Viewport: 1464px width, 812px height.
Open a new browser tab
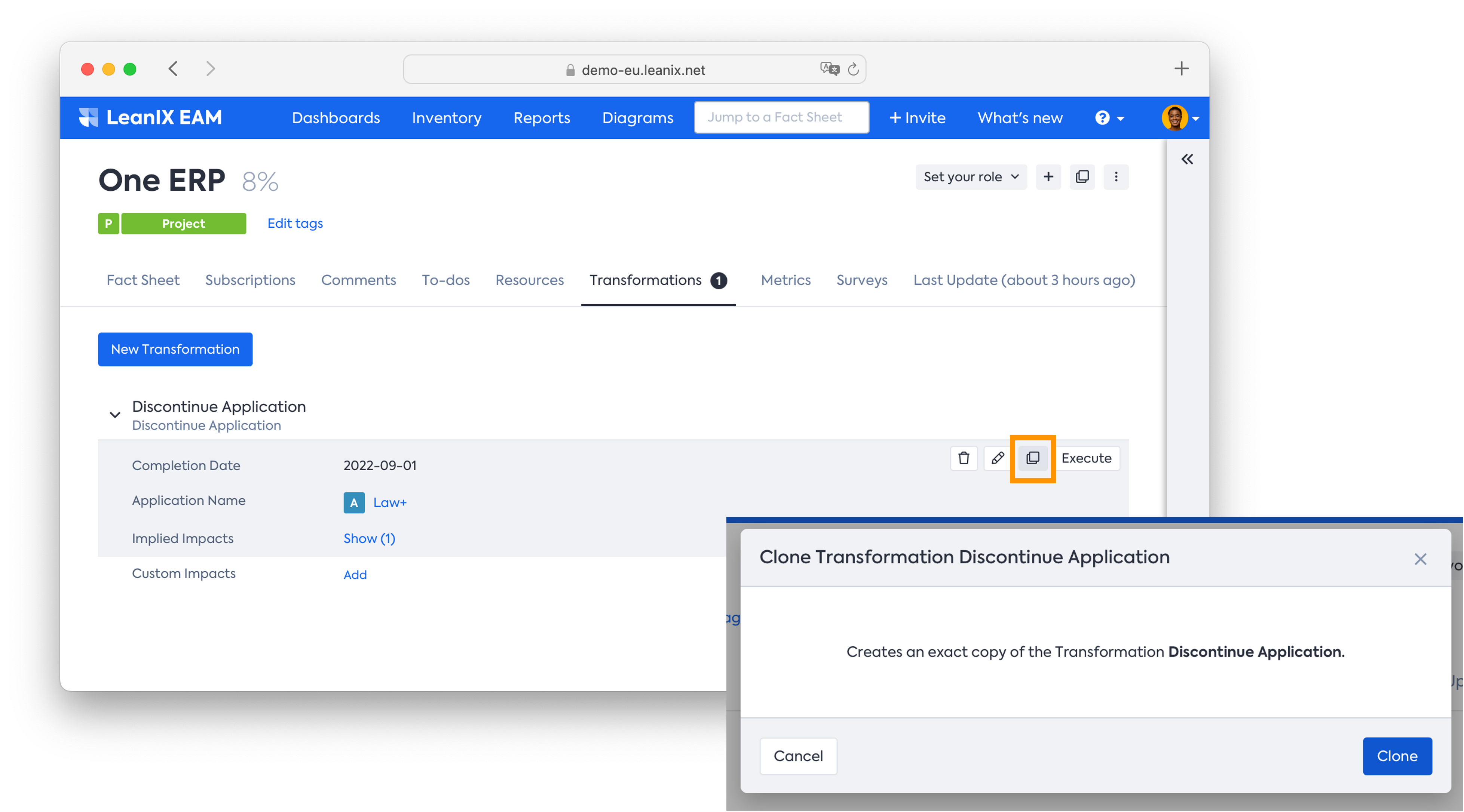pyautogui.click(x=1181, y=69)
